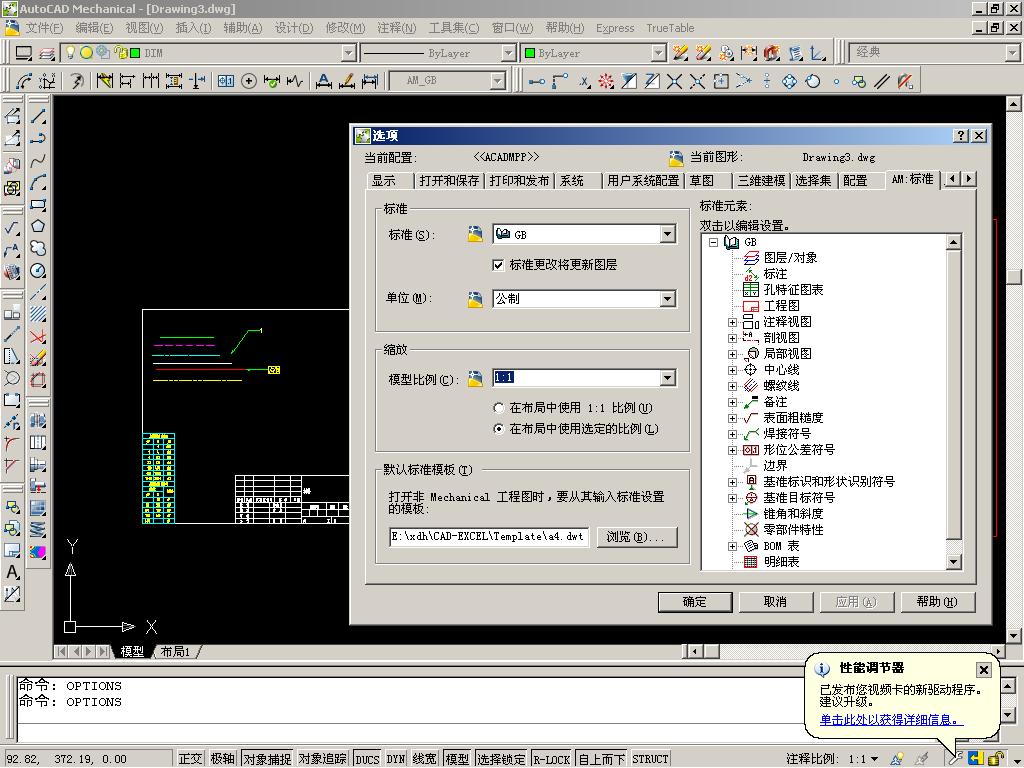Open the green ByLayer color dropdown
Viewport: 1024px width, 768px height.
point(659,53)
